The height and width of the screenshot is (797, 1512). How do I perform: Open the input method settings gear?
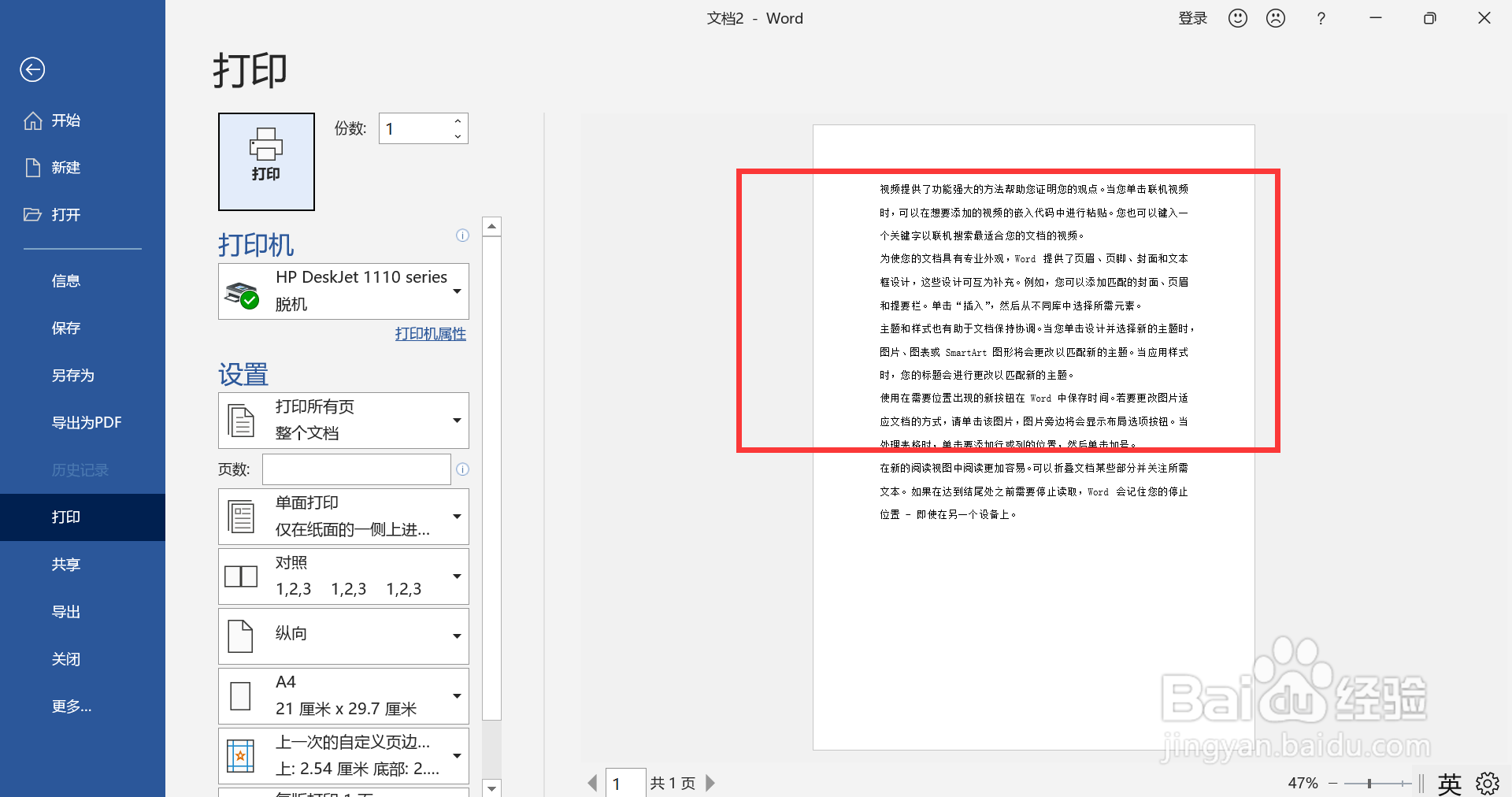[x=1488, y=783]
